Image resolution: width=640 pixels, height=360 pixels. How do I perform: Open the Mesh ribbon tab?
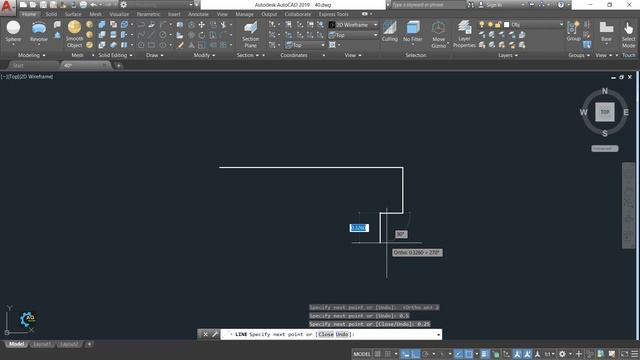coord(96,14)
